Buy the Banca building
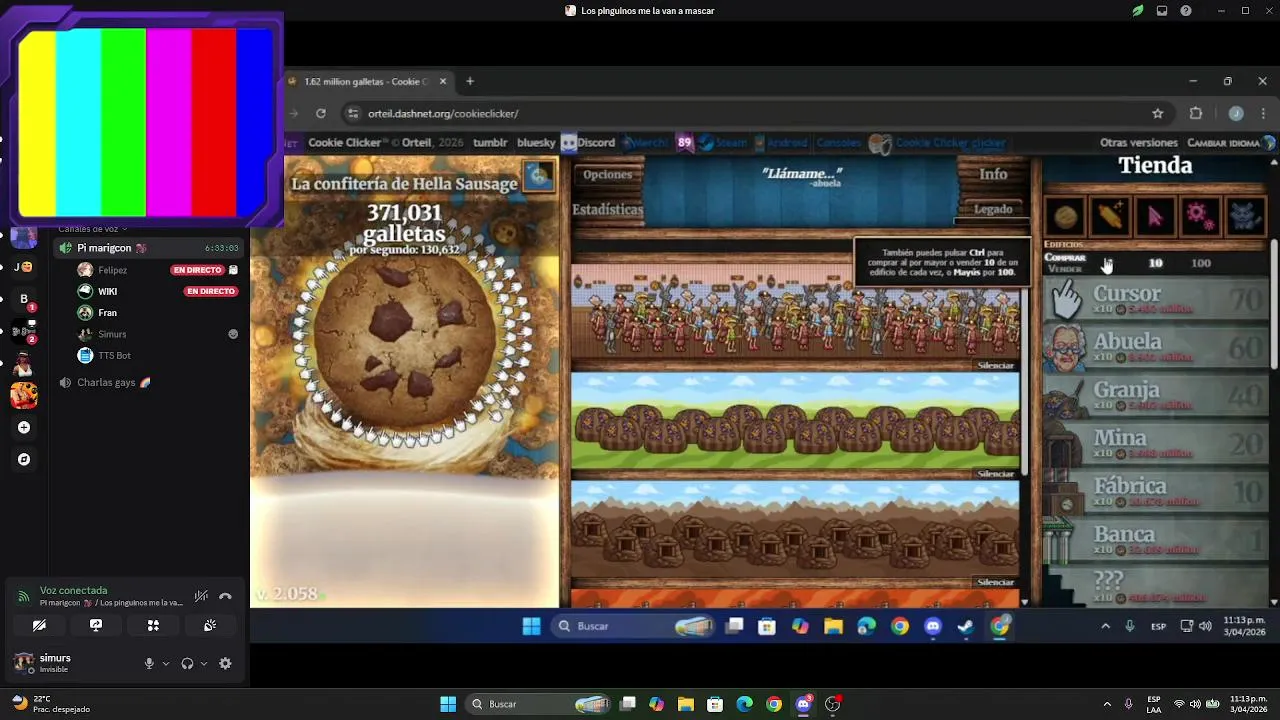This screenshot has height=720, width=1280. point(1157,538)
